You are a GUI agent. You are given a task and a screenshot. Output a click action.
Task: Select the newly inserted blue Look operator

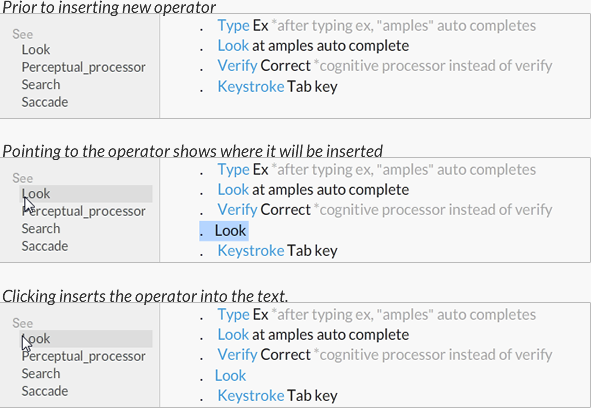[x=230, y=376]
